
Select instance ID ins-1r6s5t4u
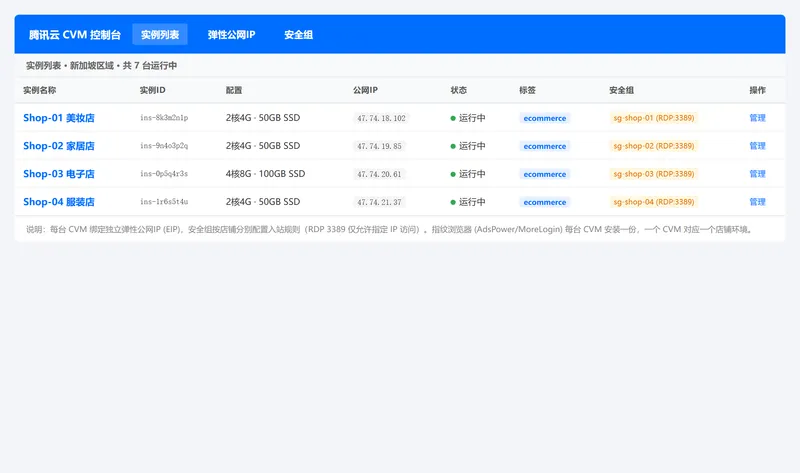click(164, 202)
